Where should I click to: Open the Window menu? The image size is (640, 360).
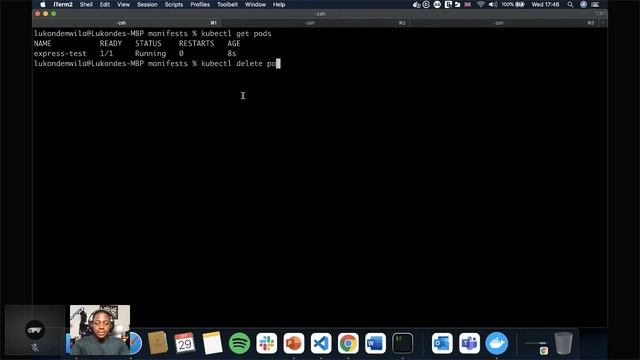pyautogui.click(x=256, y=4)
